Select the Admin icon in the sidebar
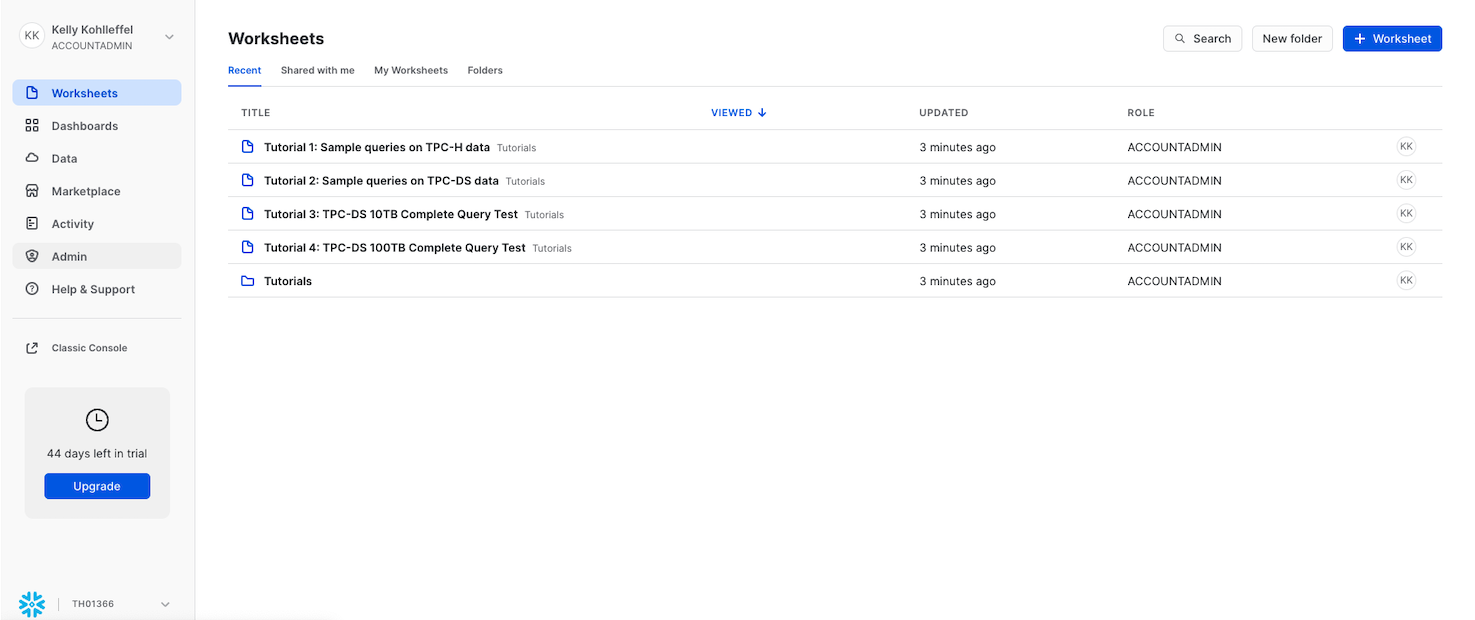The image size is (1475, 620). point(32,256)
